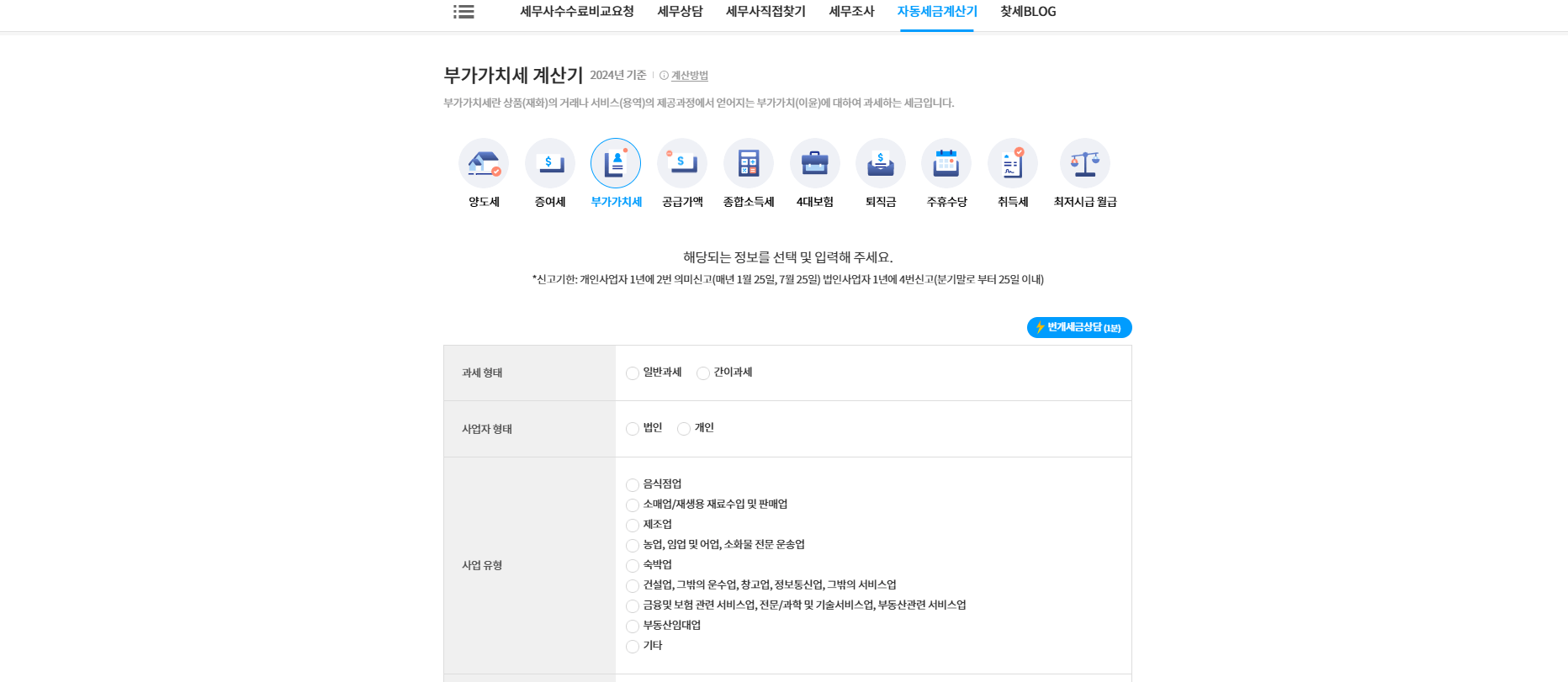Viewport: 1568px width, 682px height.
Task: Pick 금융및 보험 관련 서비스업 radio
Action: coord(633,606)
